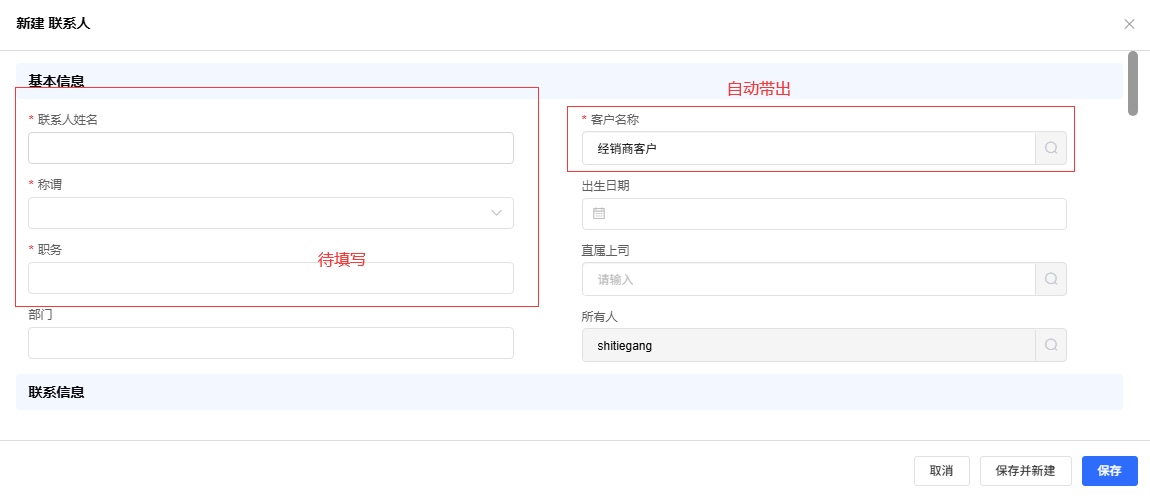
Task: Click the 保存并新建 button
Action: [x=1025, y=471]
